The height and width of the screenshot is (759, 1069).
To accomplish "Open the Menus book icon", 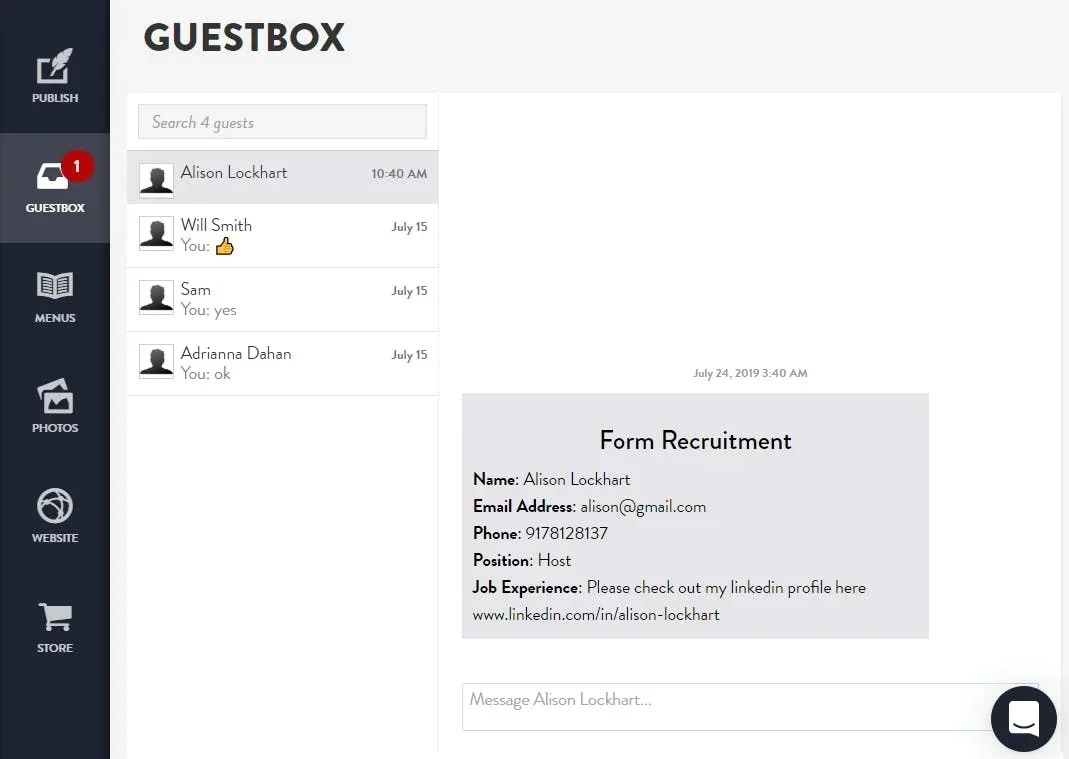I will (x=55, y=285).
